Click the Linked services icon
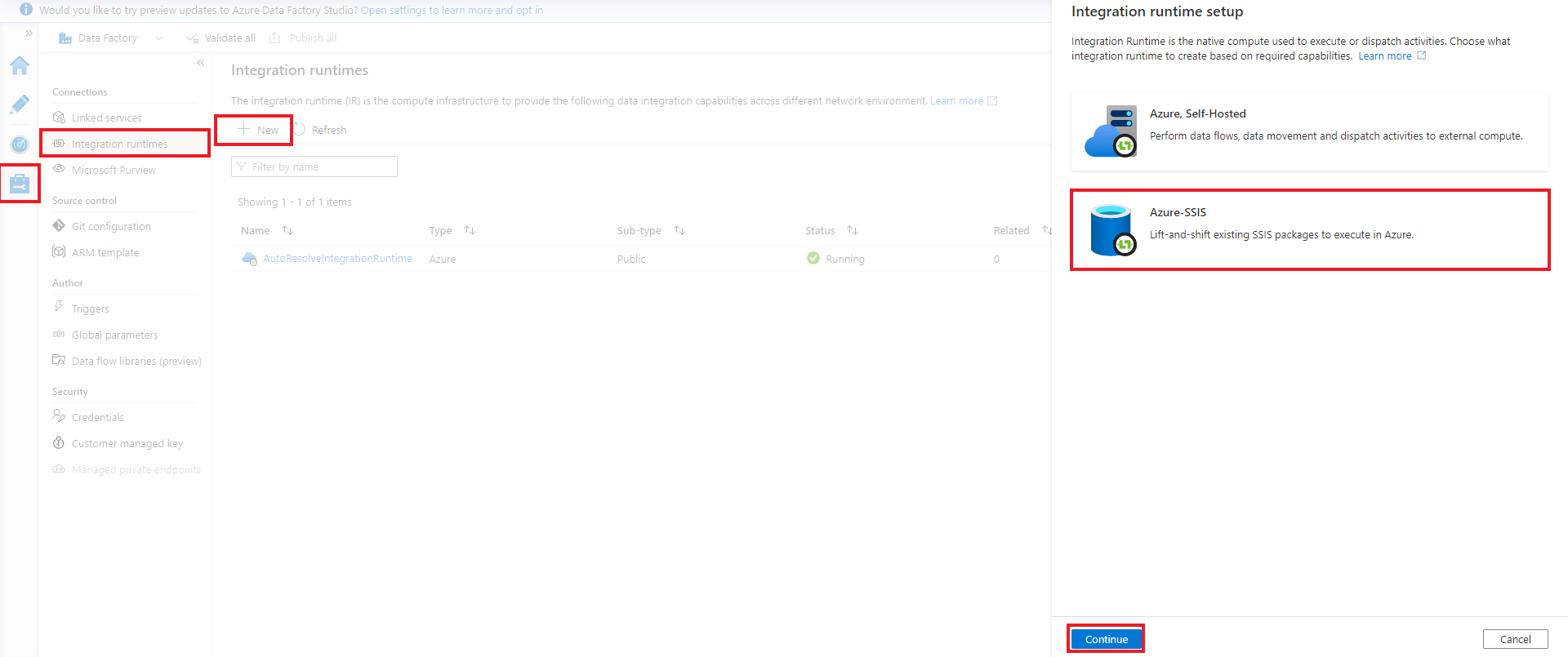 (x=59, y=118)
